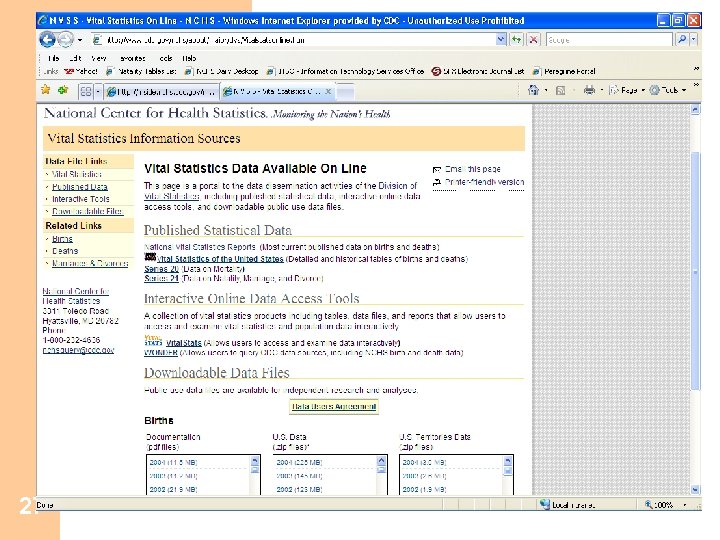Open the Page toolbar menu
Screen dimensions: 720x540
(627, 90)
